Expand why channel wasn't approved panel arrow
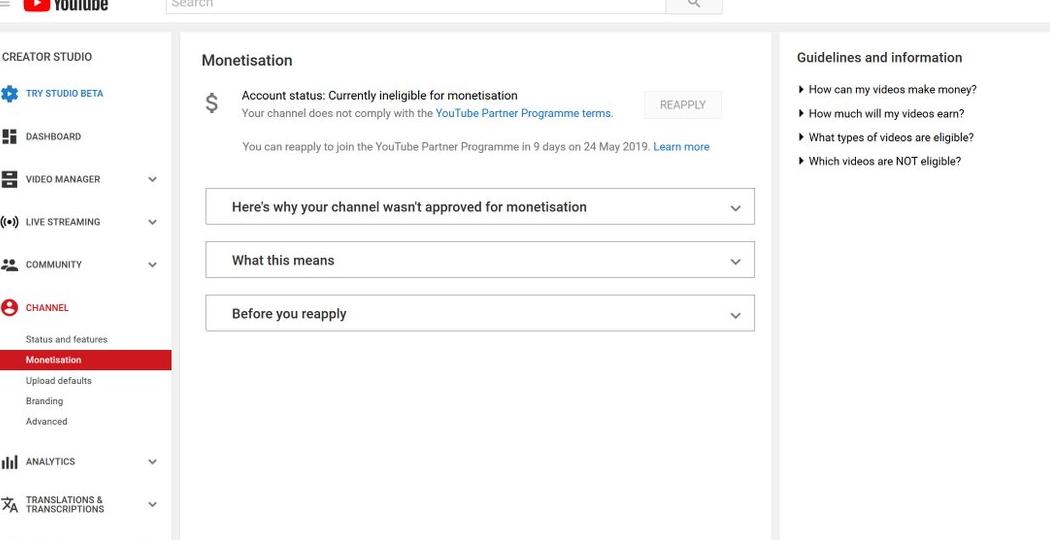This screenshot has width=1050, height=540. click(x=735, y=208)
